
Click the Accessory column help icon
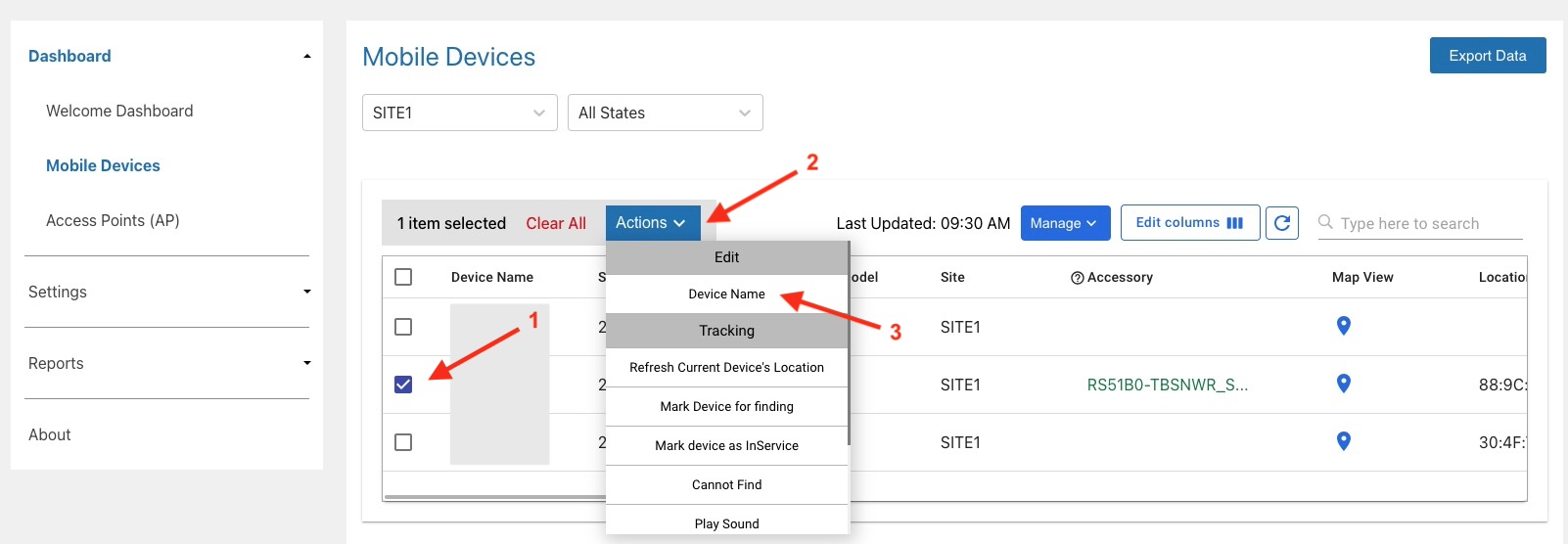click(x=1077, y=278)
